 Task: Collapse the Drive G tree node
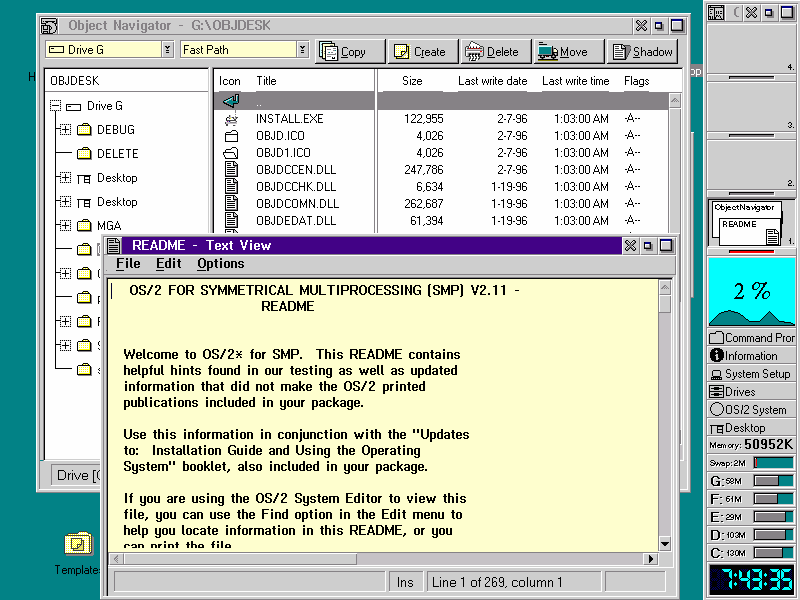click(x=55, y=106)
